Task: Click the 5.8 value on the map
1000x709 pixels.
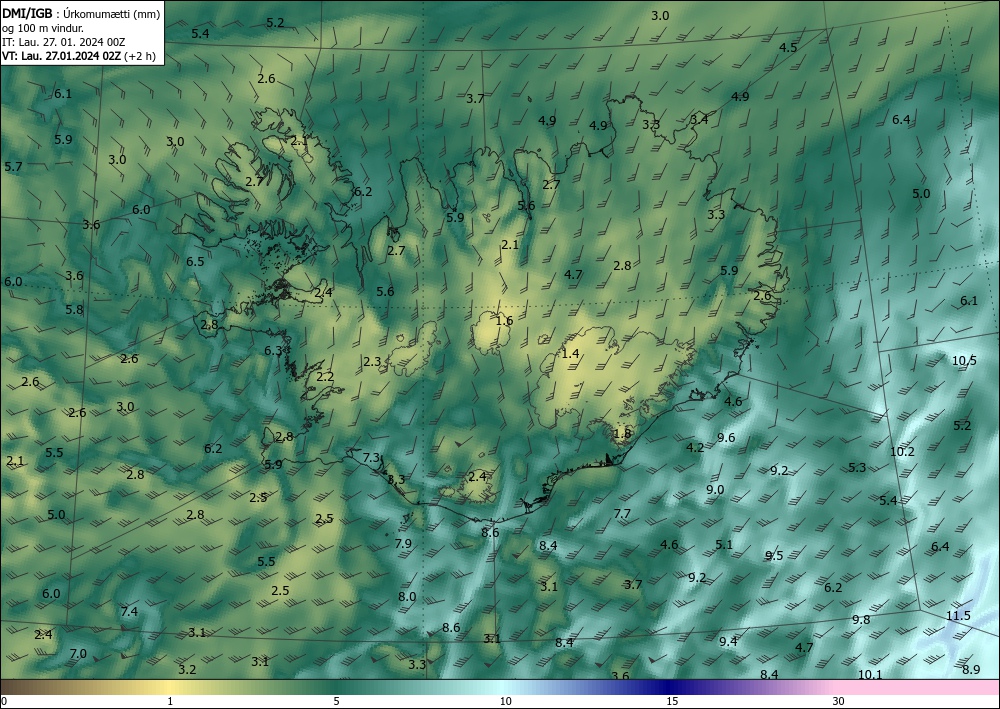Action: pyautogui.click(x=74, y=309)
